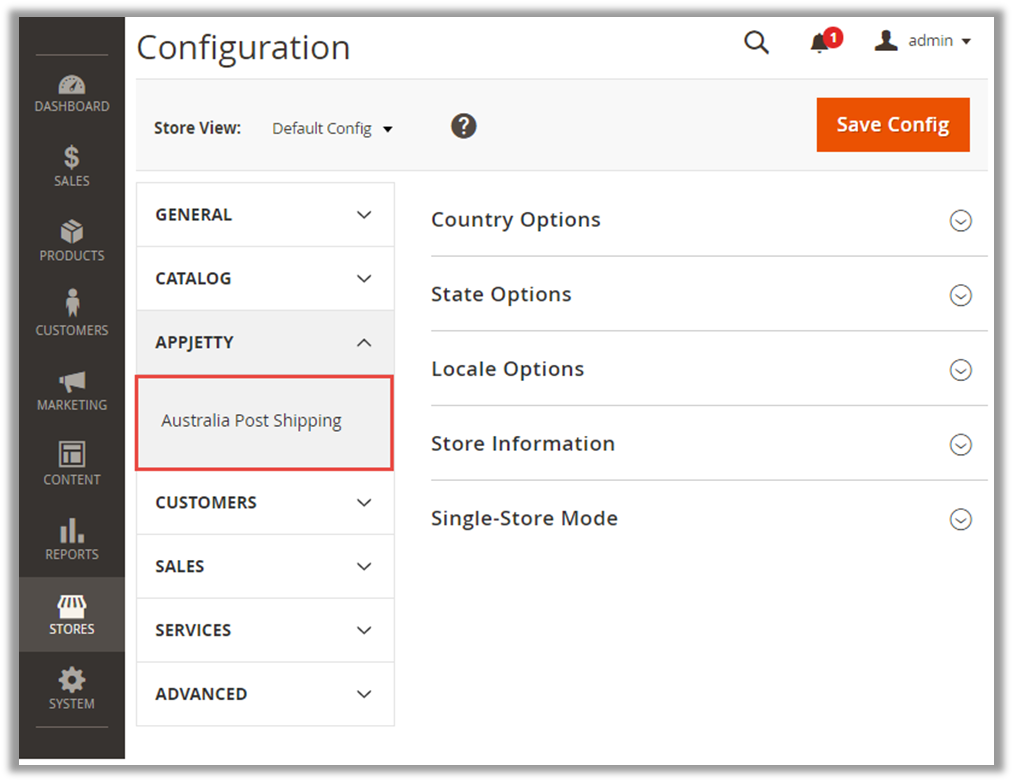This screenshot has width=1014, height=782.
Task: Open the Sales dollar icon menu
Action: click(x=71, y=167)
